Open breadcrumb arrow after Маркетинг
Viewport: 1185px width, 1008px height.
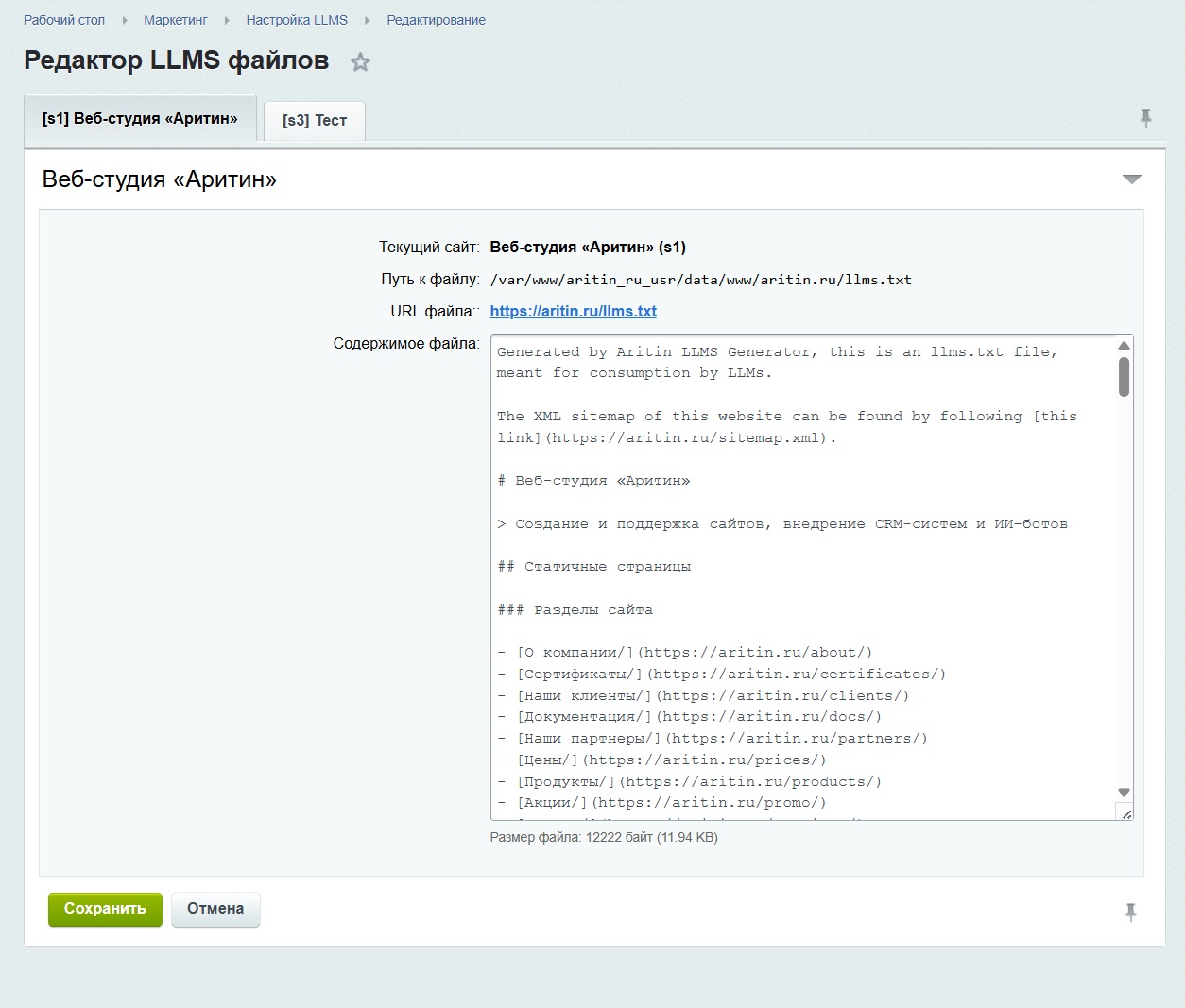(227, 20)
